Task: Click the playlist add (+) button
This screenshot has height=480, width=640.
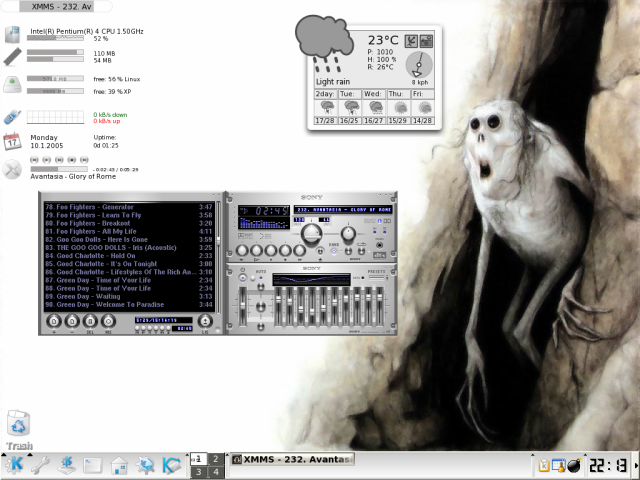Action: tap(54, 321)
